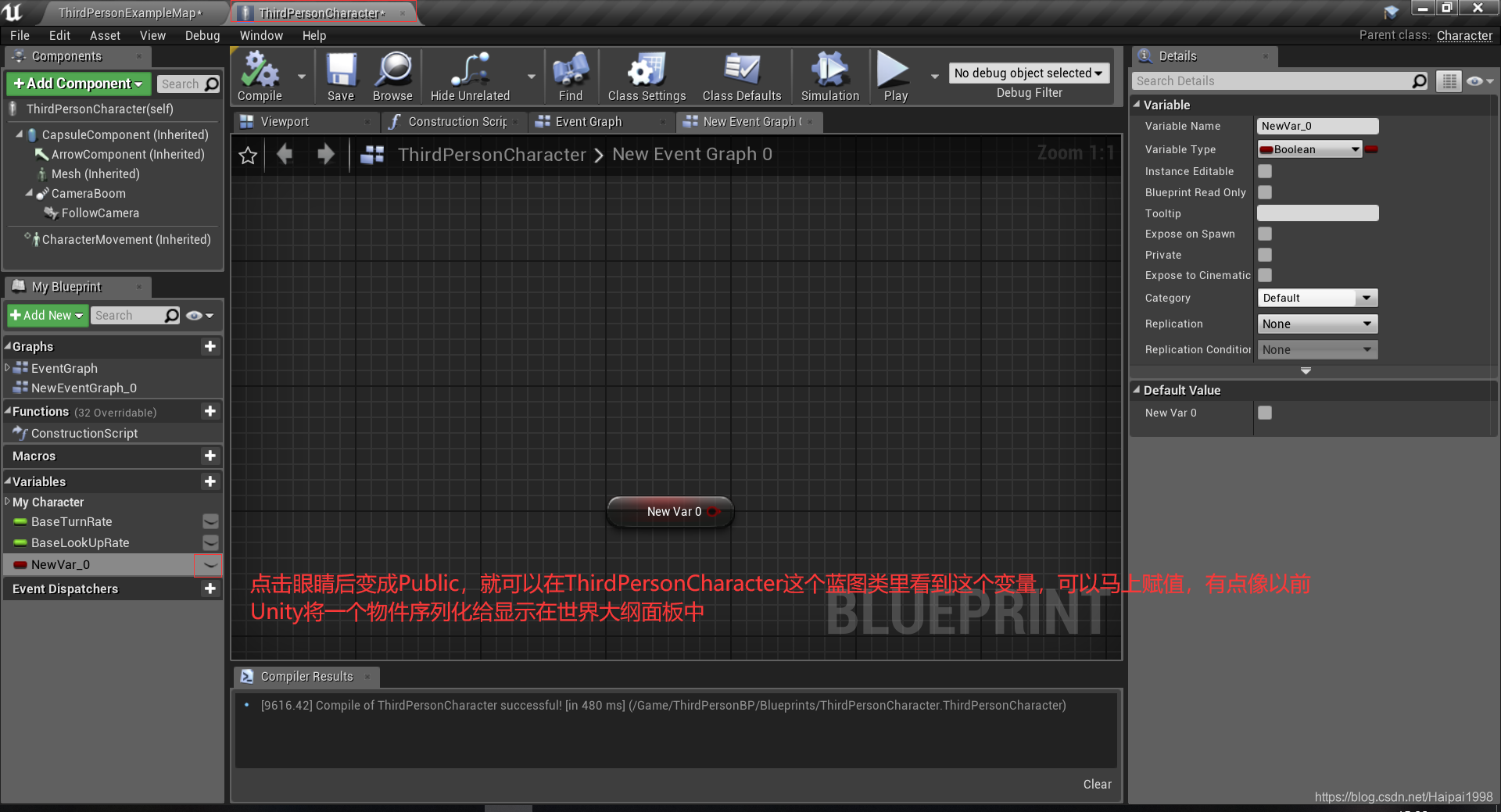Image resolution: width=1501 pixels, height=812 pixels.
Task: Click the My Blueprint search magnifier icon
Action: 172,315
